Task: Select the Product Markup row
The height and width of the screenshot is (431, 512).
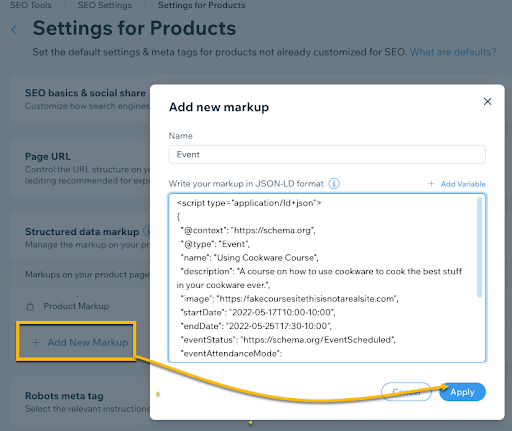Action: [x=80, y=306]
